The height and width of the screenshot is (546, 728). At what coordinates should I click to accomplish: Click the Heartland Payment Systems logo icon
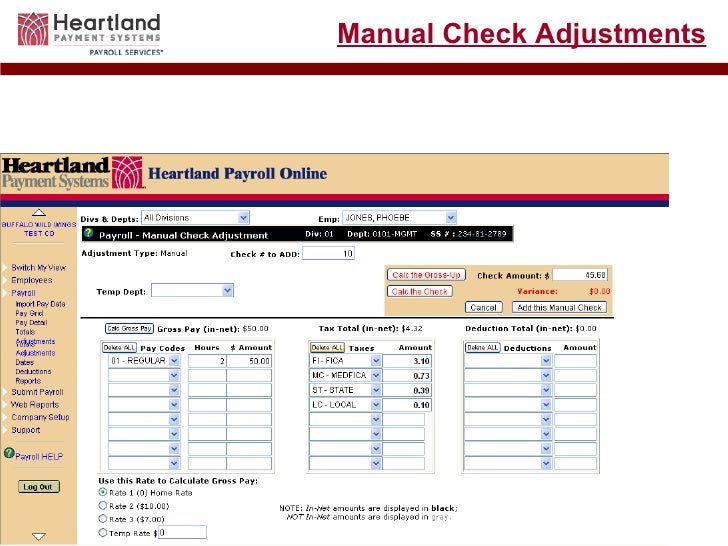point(127,172)
